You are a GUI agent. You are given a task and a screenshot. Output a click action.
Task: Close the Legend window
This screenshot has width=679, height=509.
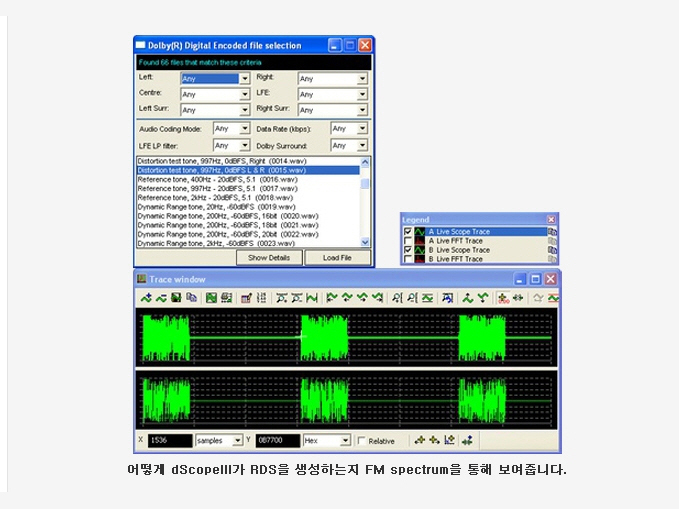tap(551, 220)
